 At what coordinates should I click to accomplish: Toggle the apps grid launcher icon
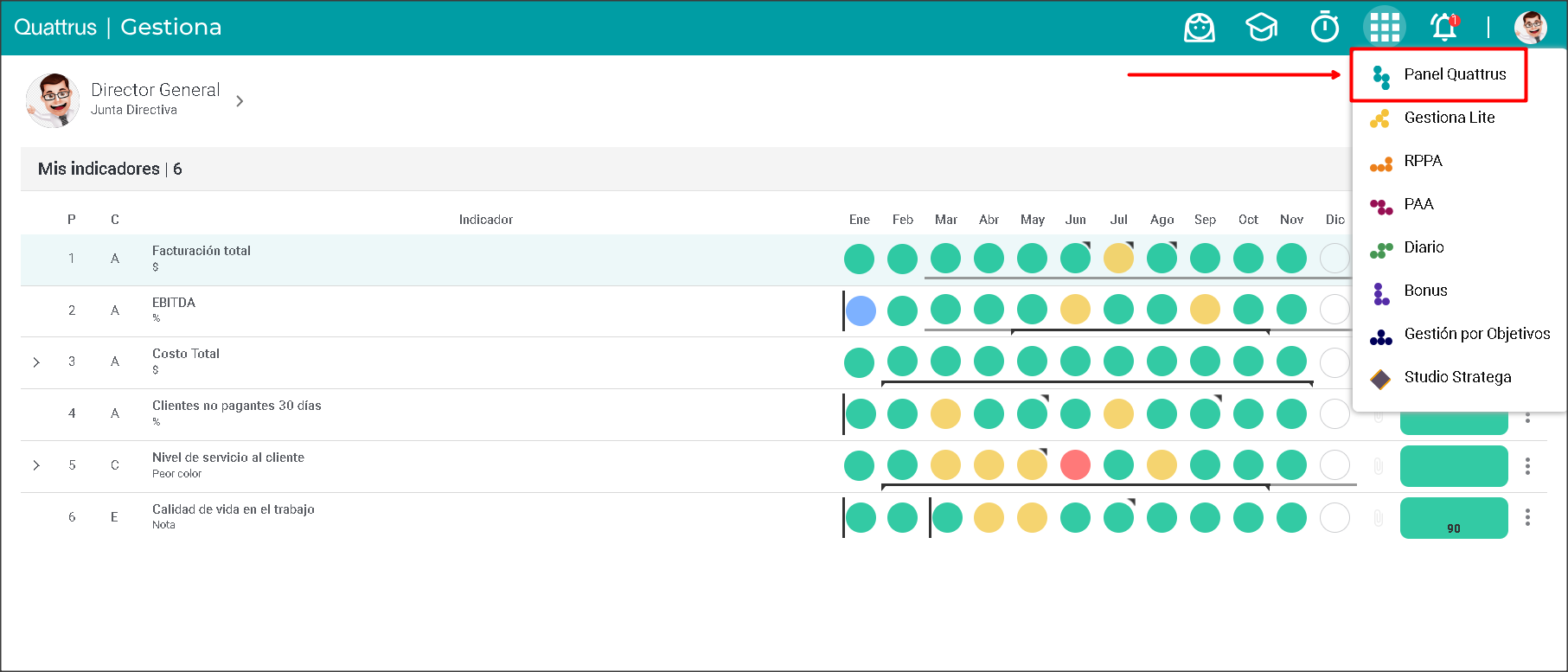coord(1384,28)
